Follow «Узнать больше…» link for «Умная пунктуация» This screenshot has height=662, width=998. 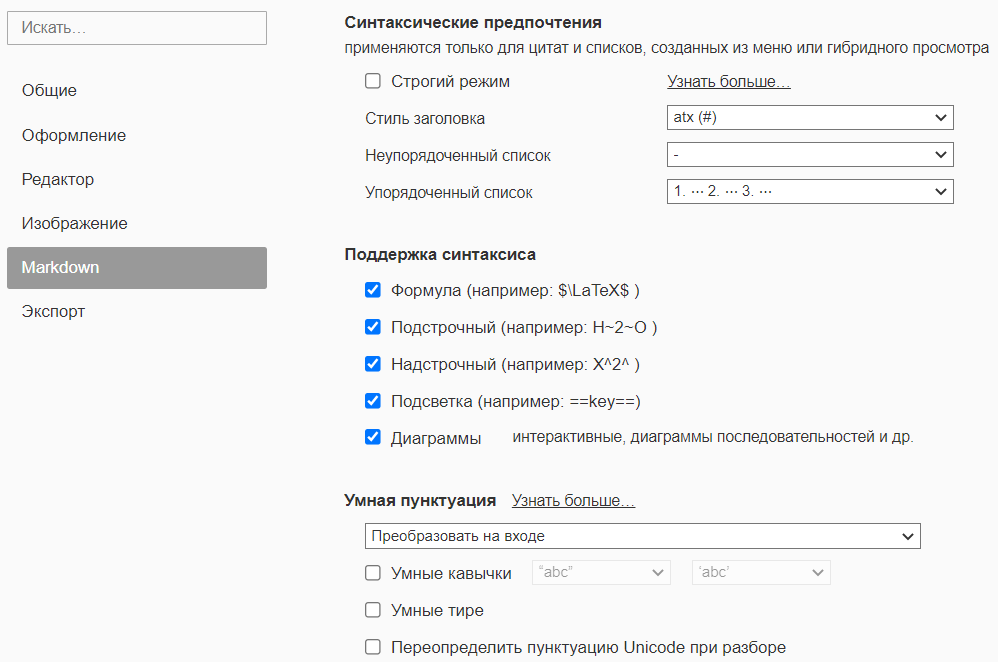pos(573,500)
